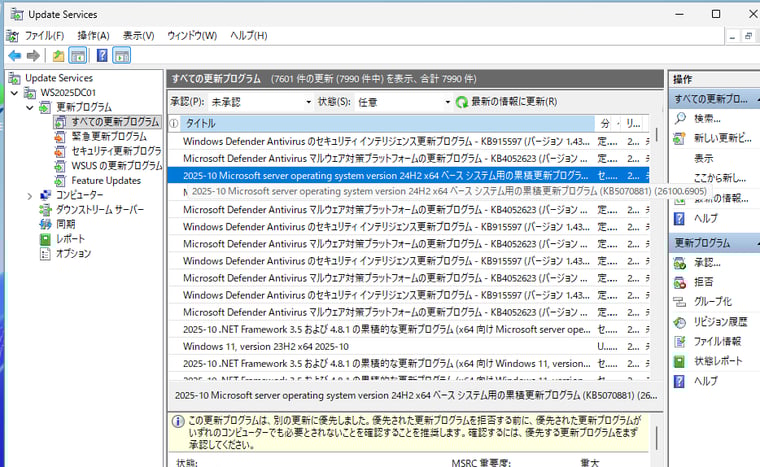Screen dimensions: 760x467
Task: Select the .NET Framework update for Microsoft server row
Action: (x=408, y=330)
